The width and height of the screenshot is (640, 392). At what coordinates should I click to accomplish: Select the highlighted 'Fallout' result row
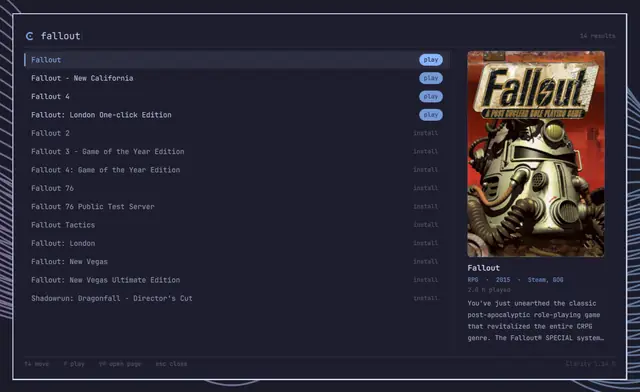[237, 60]
